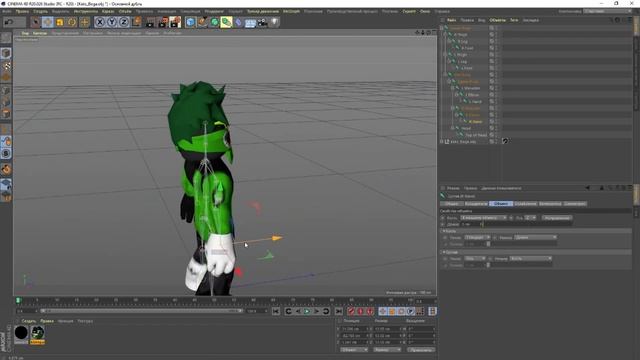The width and height of the screenshot is (640, 360).
Task: Open the Размер dropdown in Кость section
Action: tap(536, 237)
